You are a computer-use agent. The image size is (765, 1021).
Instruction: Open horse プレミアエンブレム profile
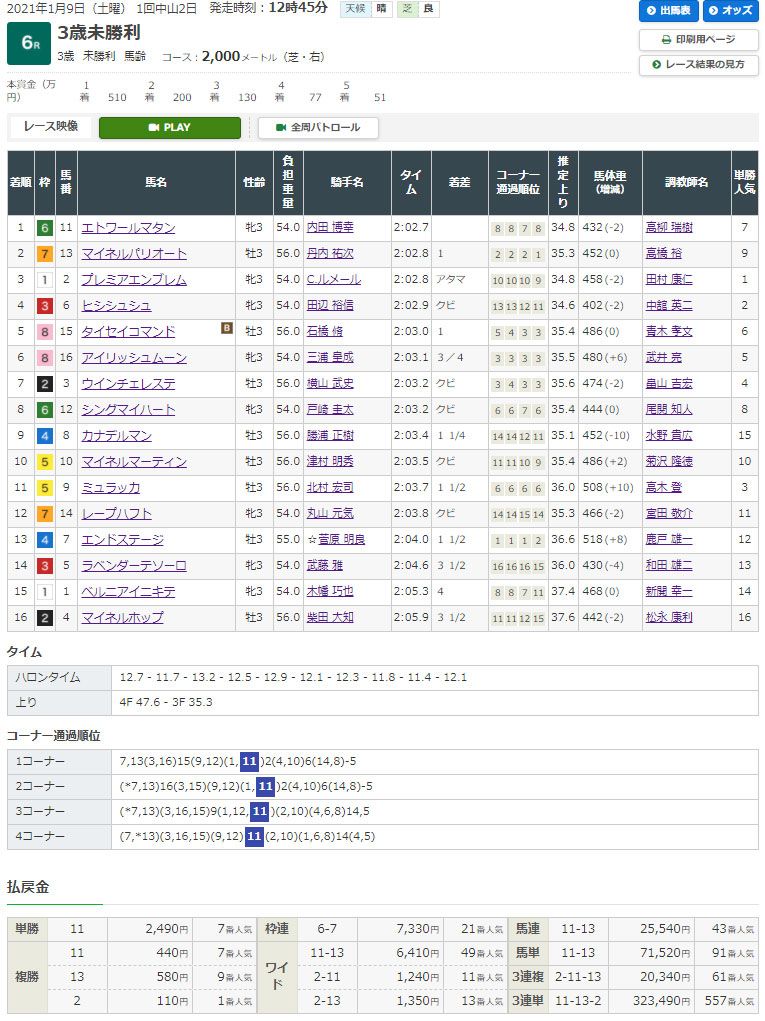coord(134,280)
